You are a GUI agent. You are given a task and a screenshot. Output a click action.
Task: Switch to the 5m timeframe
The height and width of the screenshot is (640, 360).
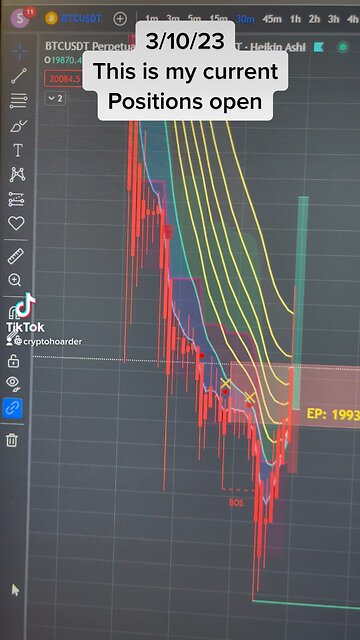point(194,19)
